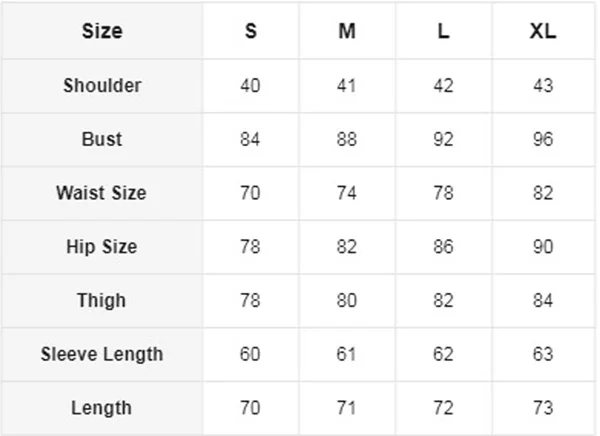The width and height of the screenshot is (600, 436).
Task: Select the M column header
Action: click(x=347, y=31)
